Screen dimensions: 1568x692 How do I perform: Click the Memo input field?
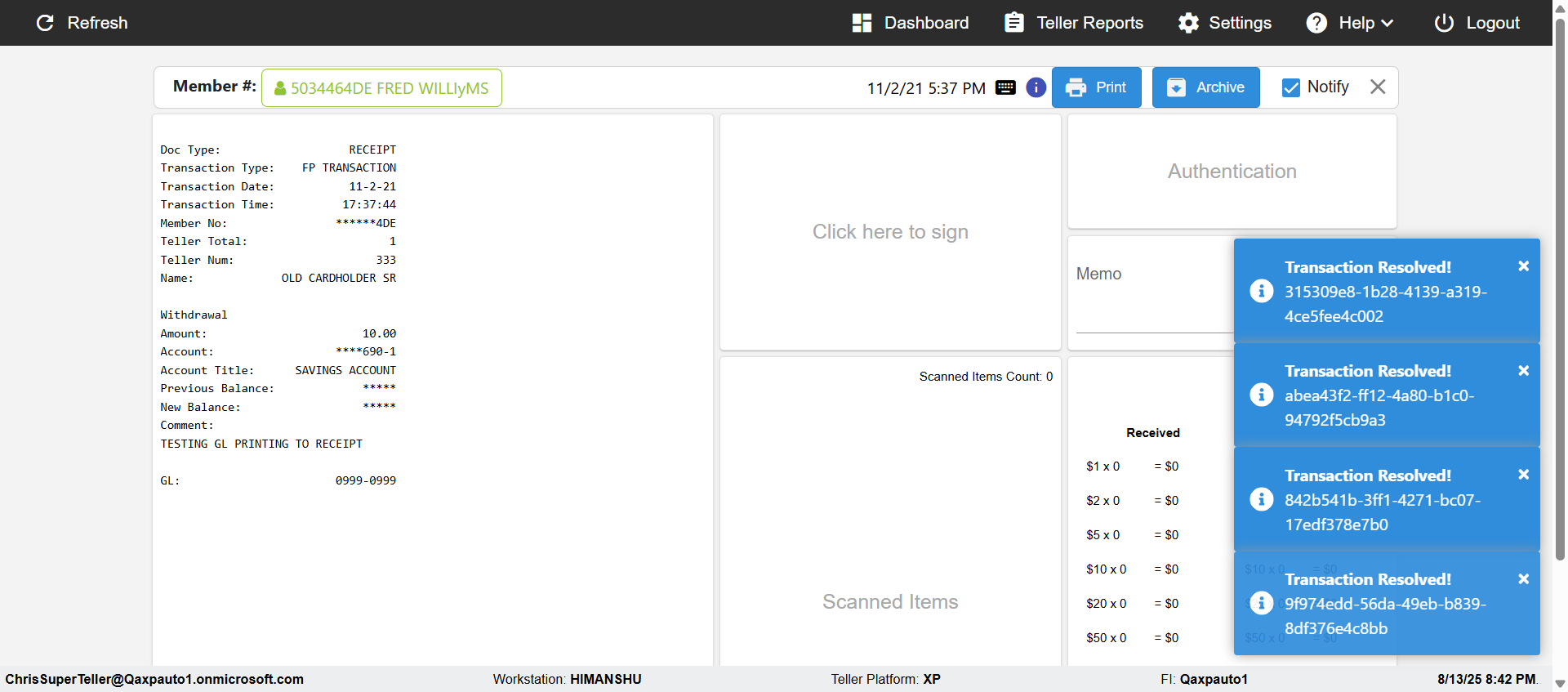(1155, 294)
